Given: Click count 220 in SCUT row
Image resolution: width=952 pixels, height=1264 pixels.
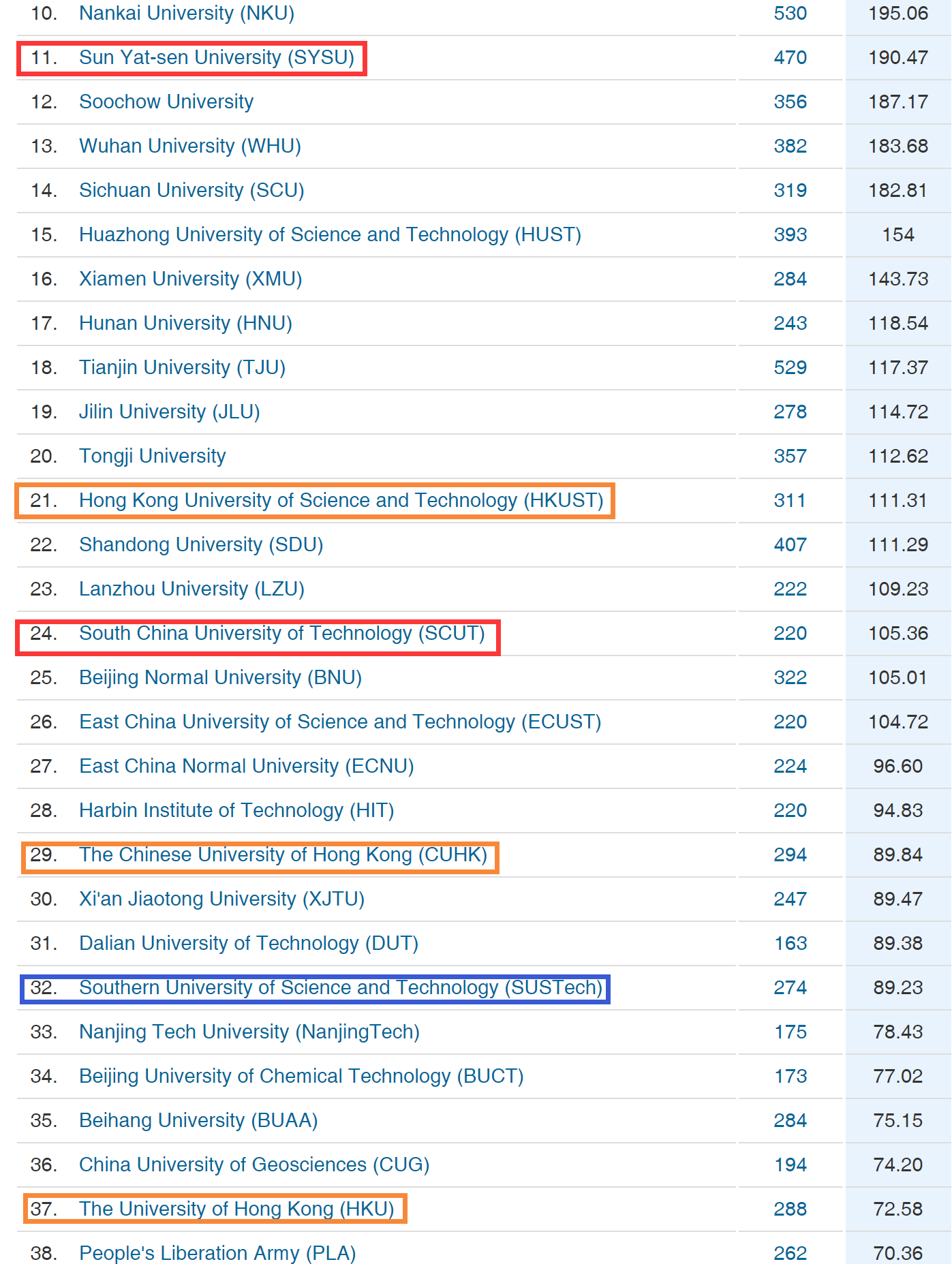Looking at the screenshot, I should [790, 634].
